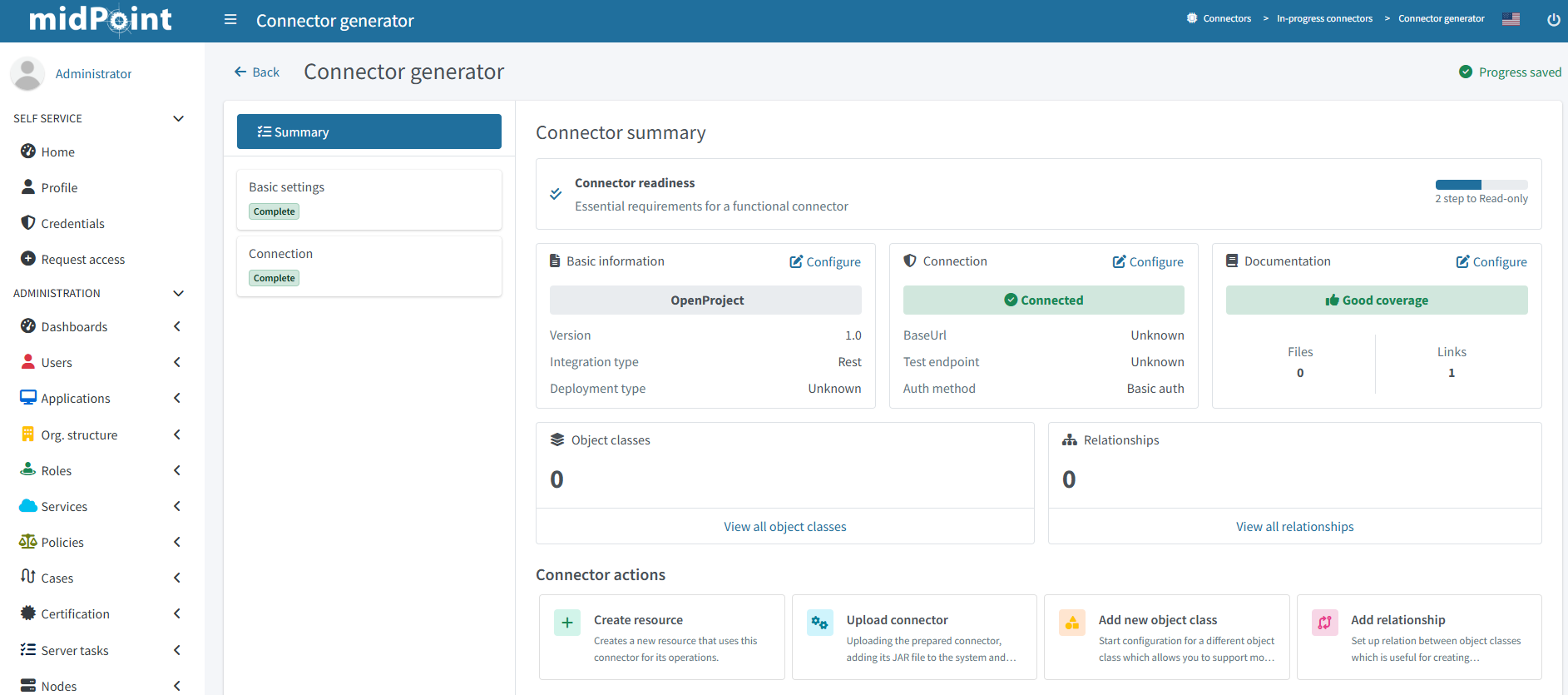Expand the Policies menu arrow
1568x695 pixels.
point(176,542)
